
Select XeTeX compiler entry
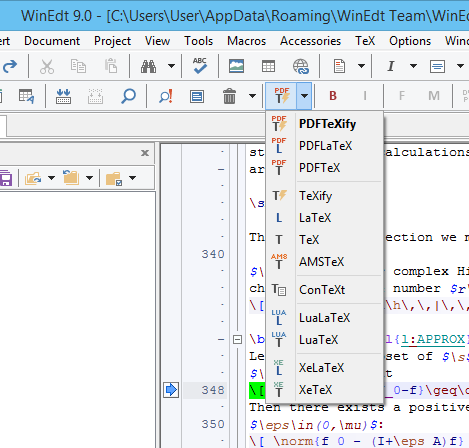324,390
